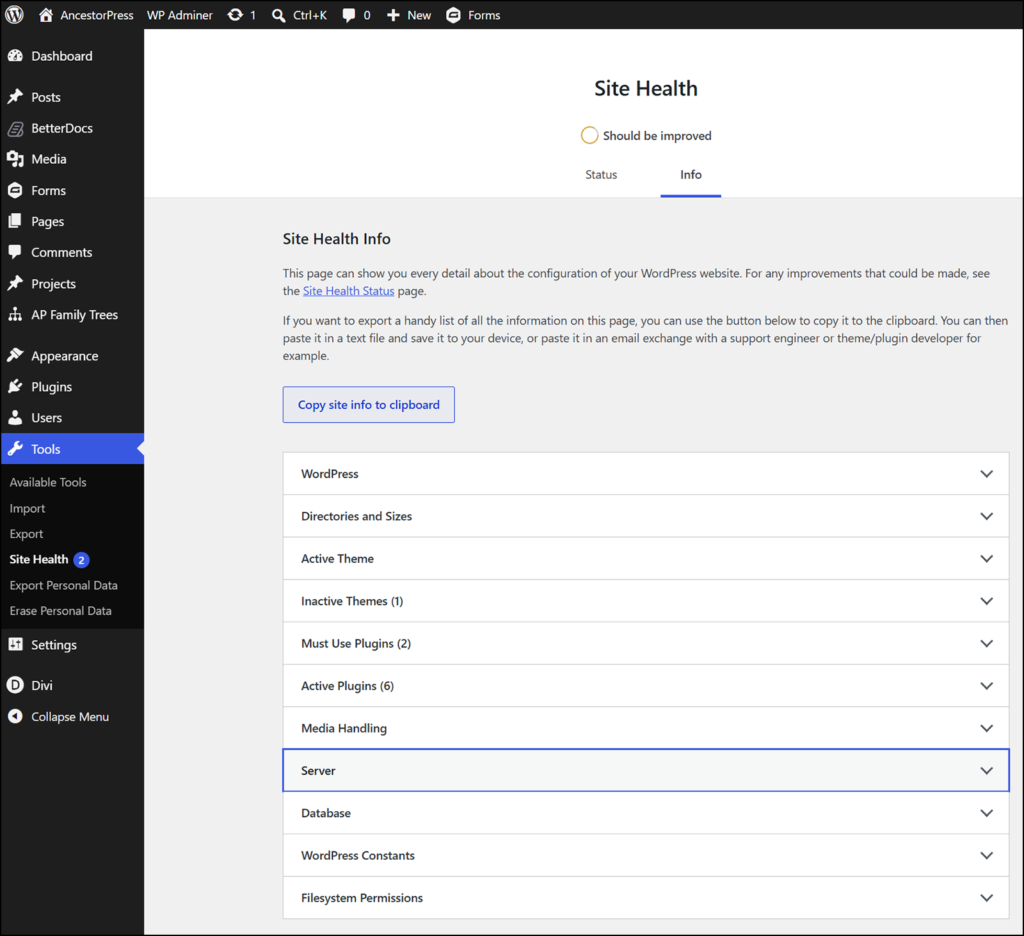Click the BetterDocs sidebar icon
Screen dimensions: 1024x936
(x=15, y=128)
